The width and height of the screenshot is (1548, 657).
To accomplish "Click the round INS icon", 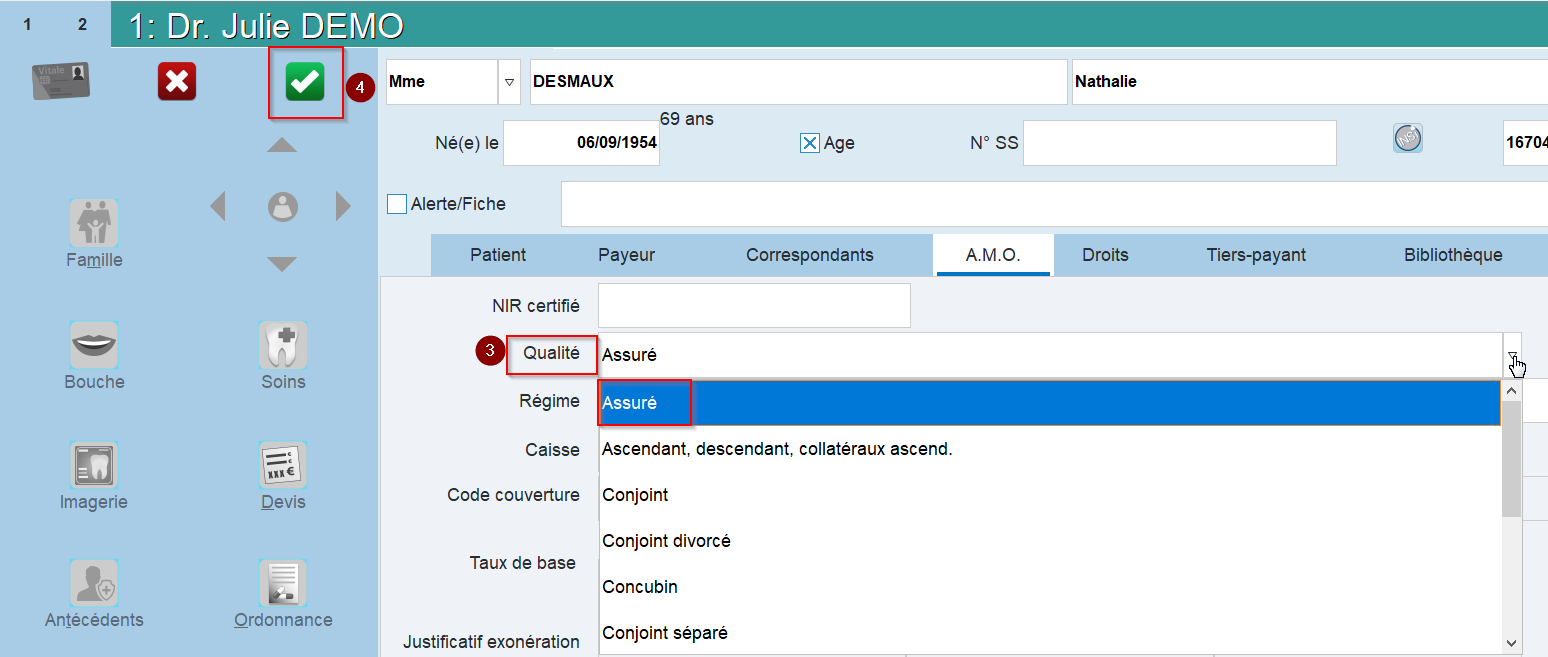I will 1408,139.
